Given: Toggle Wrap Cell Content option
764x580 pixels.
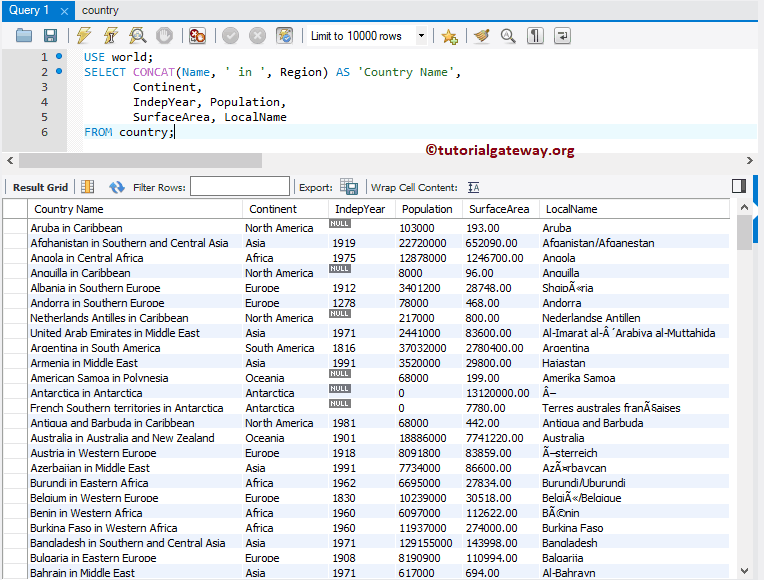Looking at the screenshot, I should 473,187.
